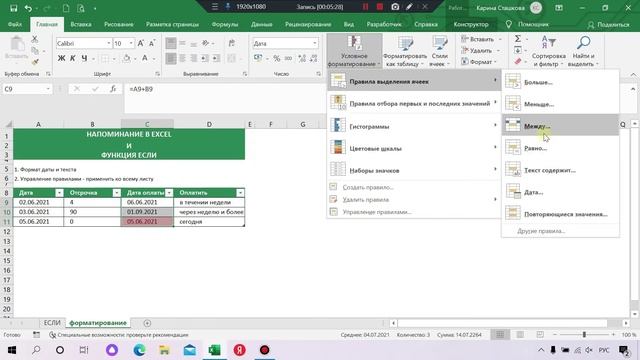The width and height of the screenshot is (640, 360).
Task: Choose the Дата rule
Action: (560, 192)
